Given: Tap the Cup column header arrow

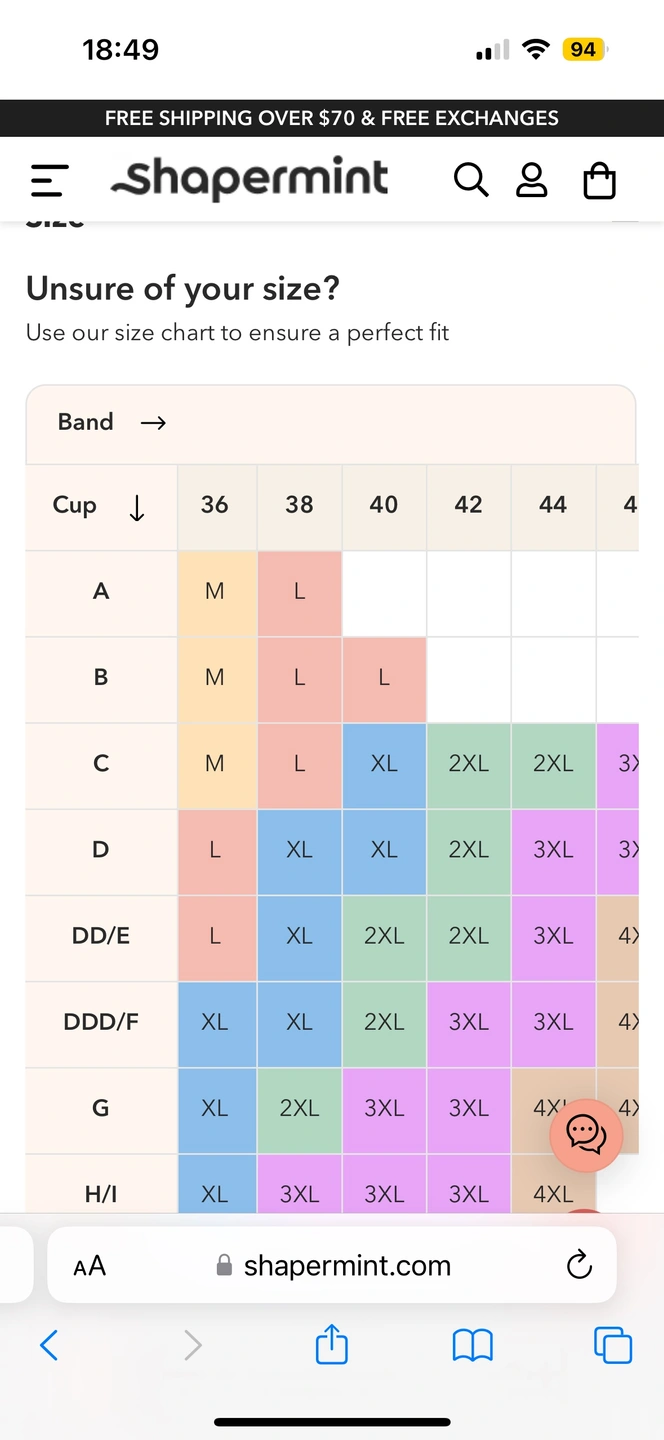Looking at the screenshot, I should pyautogui.click(x=137, y=508).
